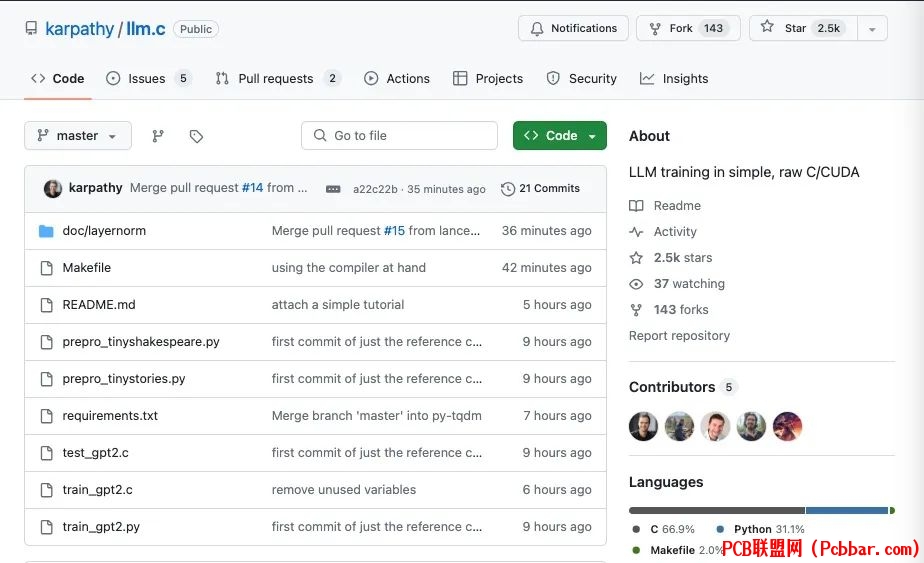The width and height of the screenshot is (924, 563).
Task: Click file icon beside test_gpt2.c
Action: point(47,453)
